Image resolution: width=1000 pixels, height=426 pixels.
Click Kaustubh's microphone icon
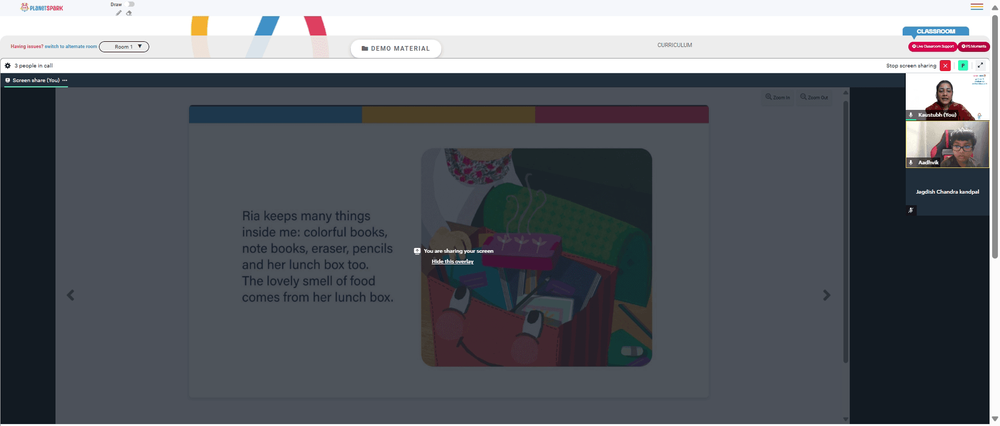(911, 115)
